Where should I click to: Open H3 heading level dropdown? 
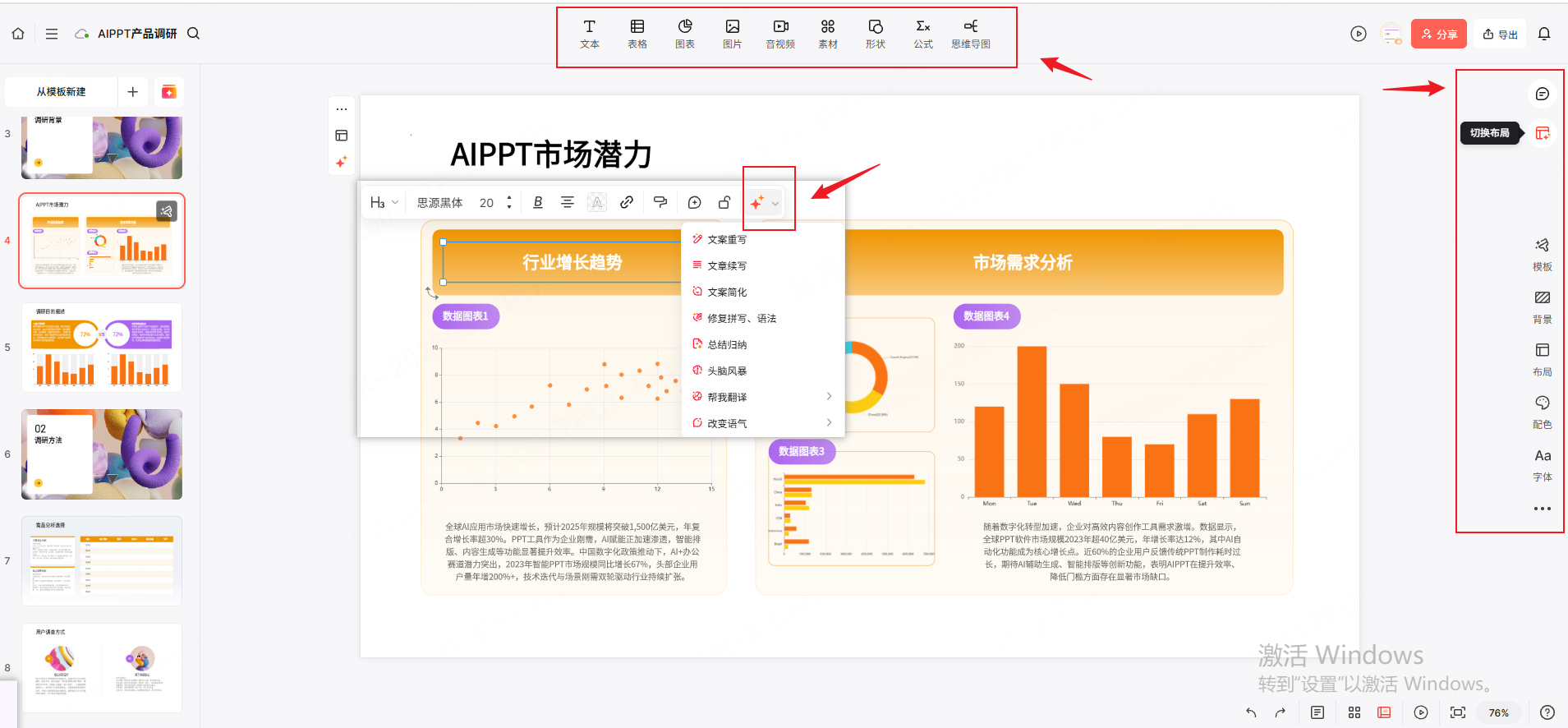click(x=384, y=203)
